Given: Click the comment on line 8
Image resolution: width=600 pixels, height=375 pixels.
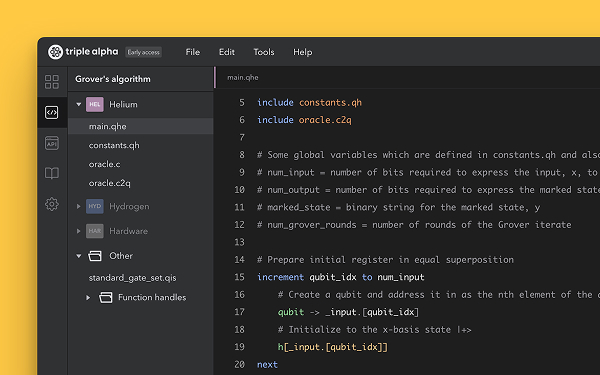Looking at the screenshot, I should [x=428, y=155].
